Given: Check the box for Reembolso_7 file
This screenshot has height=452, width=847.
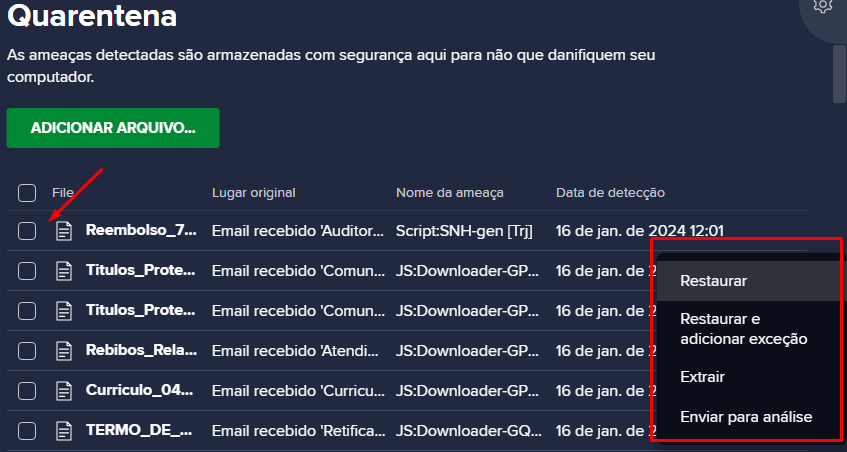Looking at the screenshot, I should [x=27, y=231].
